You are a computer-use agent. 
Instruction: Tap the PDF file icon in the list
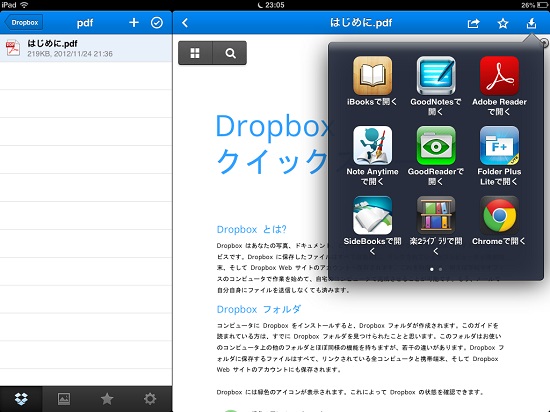(x=13, y=48)
